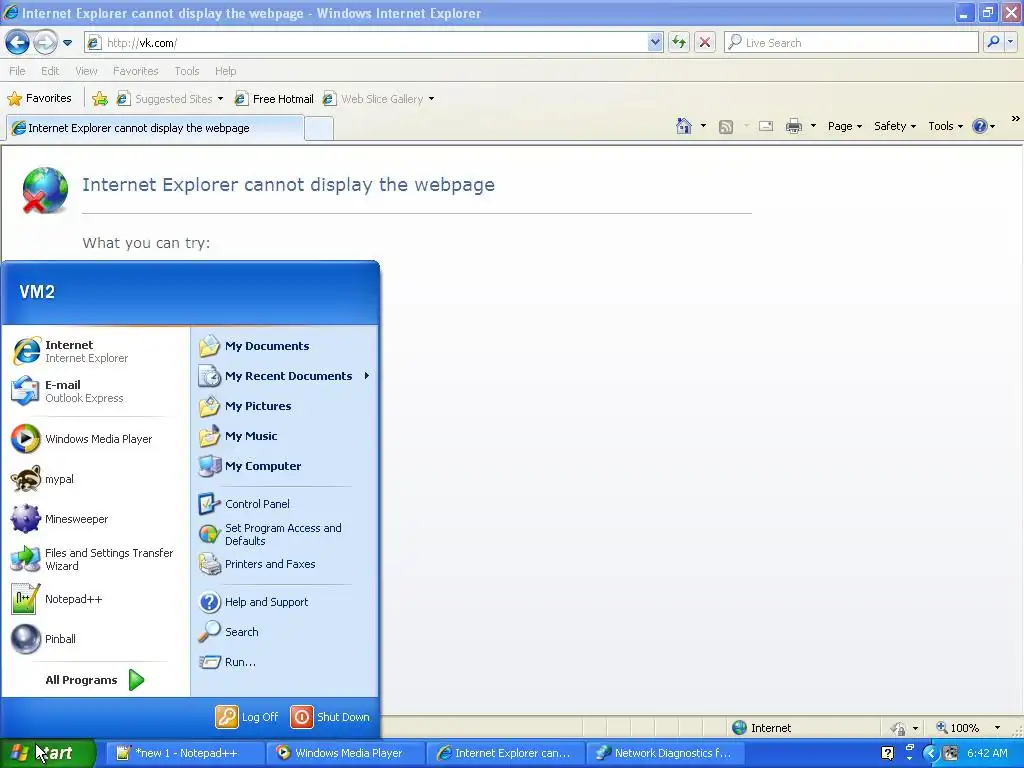Open the Help menu
This screenshot has width=1024, height=768.
(225, 71)
